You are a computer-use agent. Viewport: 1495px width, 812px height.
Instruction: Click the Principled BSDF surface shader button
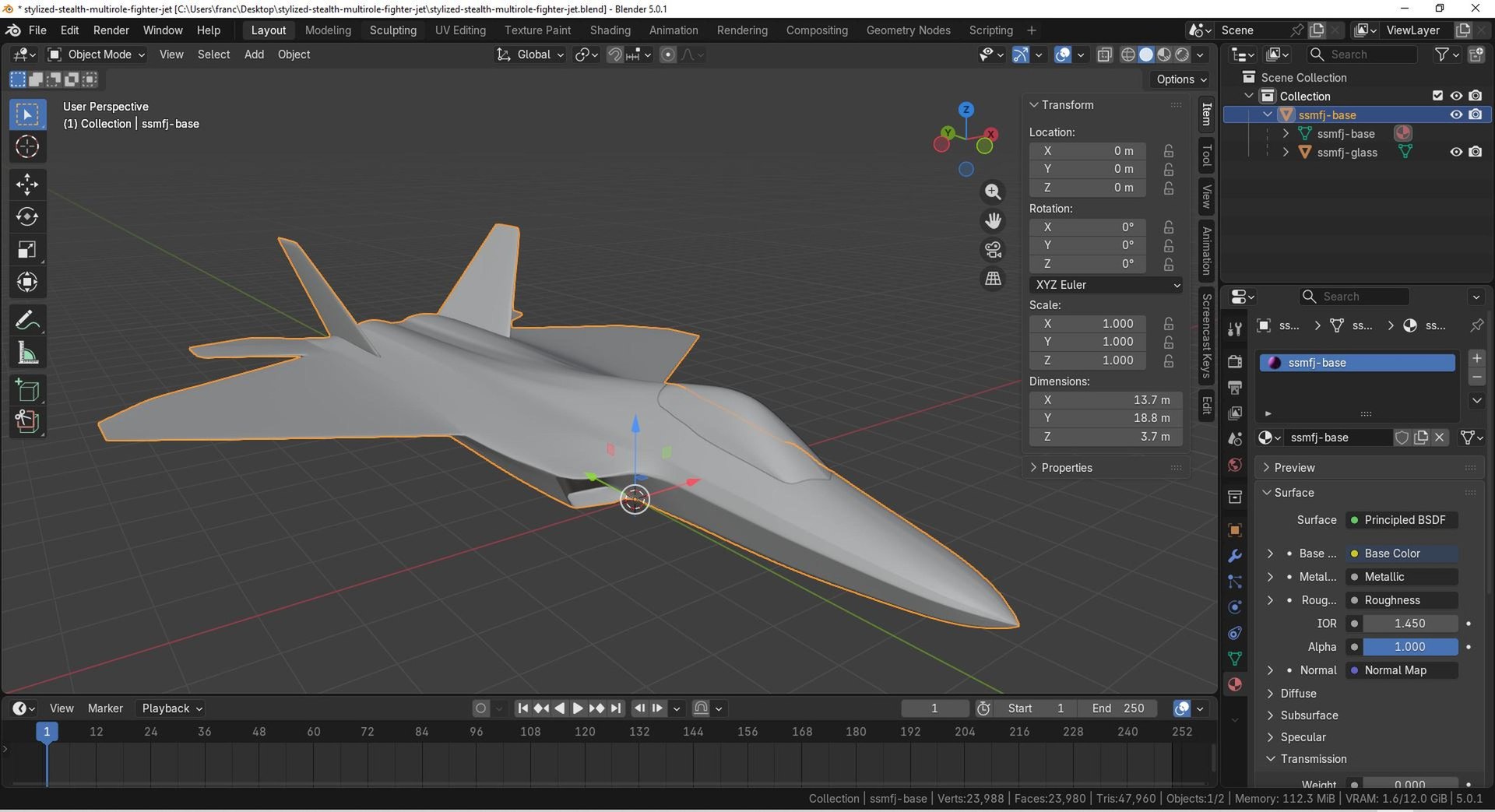1402,520
